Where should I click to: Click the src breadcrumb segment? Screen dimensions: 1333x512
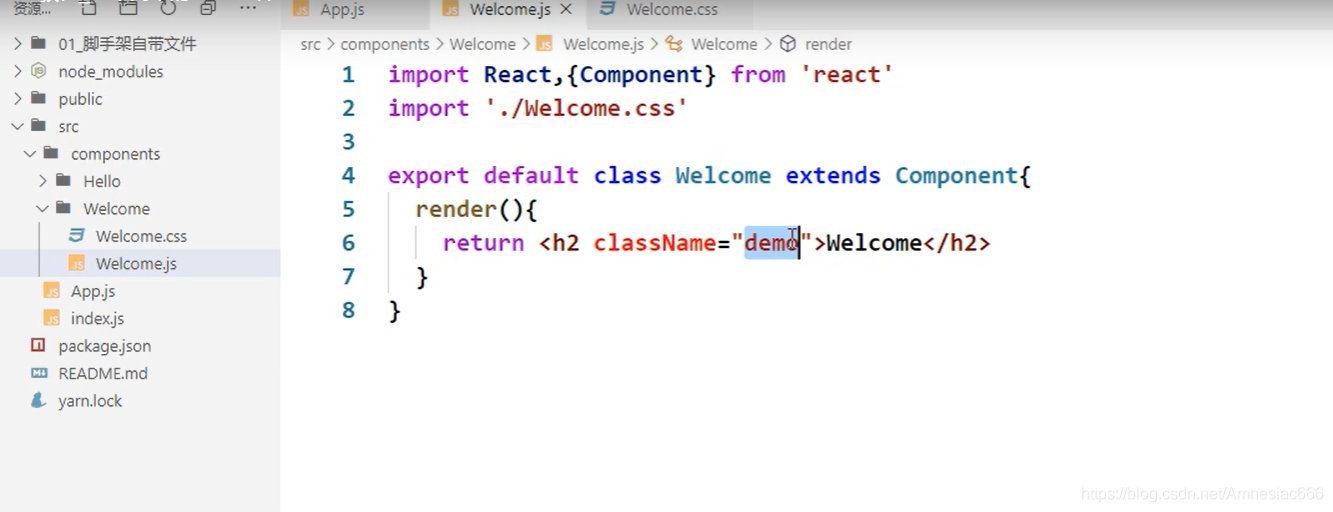[x=311, y=44]
